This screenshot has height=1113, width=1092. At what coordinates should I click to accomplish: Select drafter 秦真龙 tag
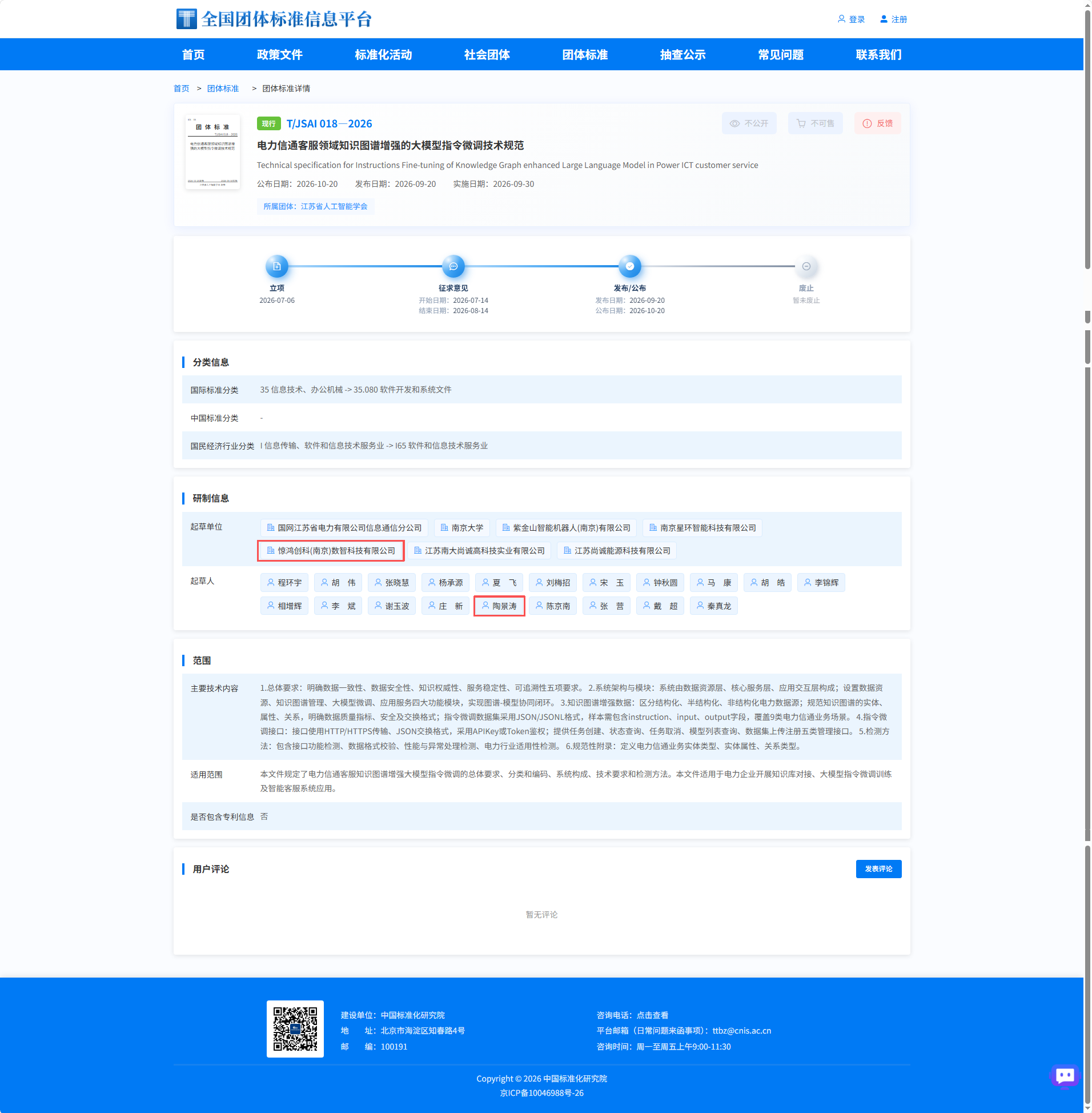coord(713,606)
